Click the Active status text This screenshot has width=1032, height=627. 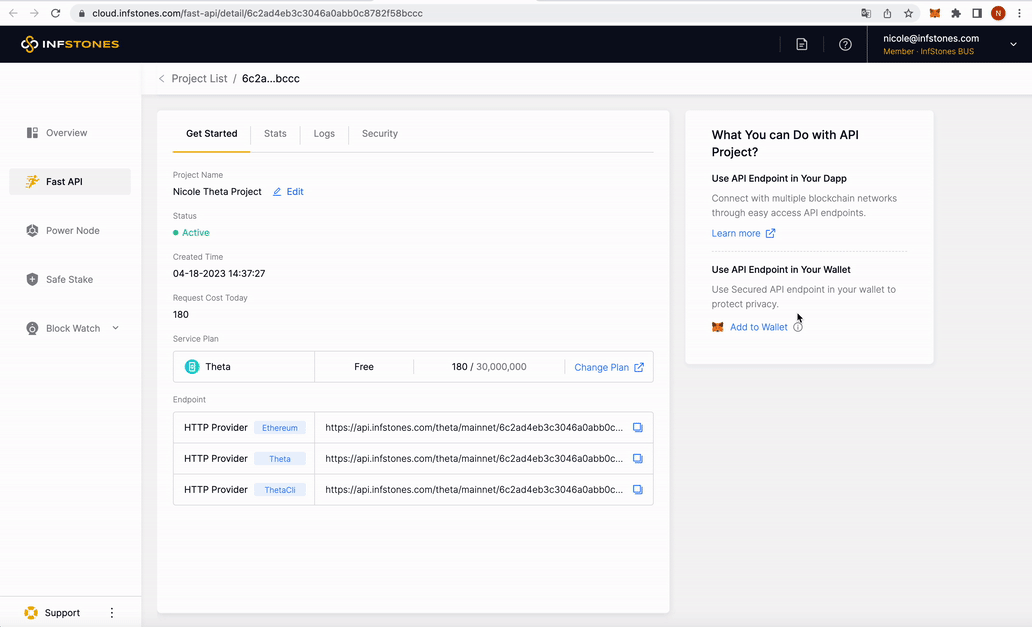[x=195, y=232]
